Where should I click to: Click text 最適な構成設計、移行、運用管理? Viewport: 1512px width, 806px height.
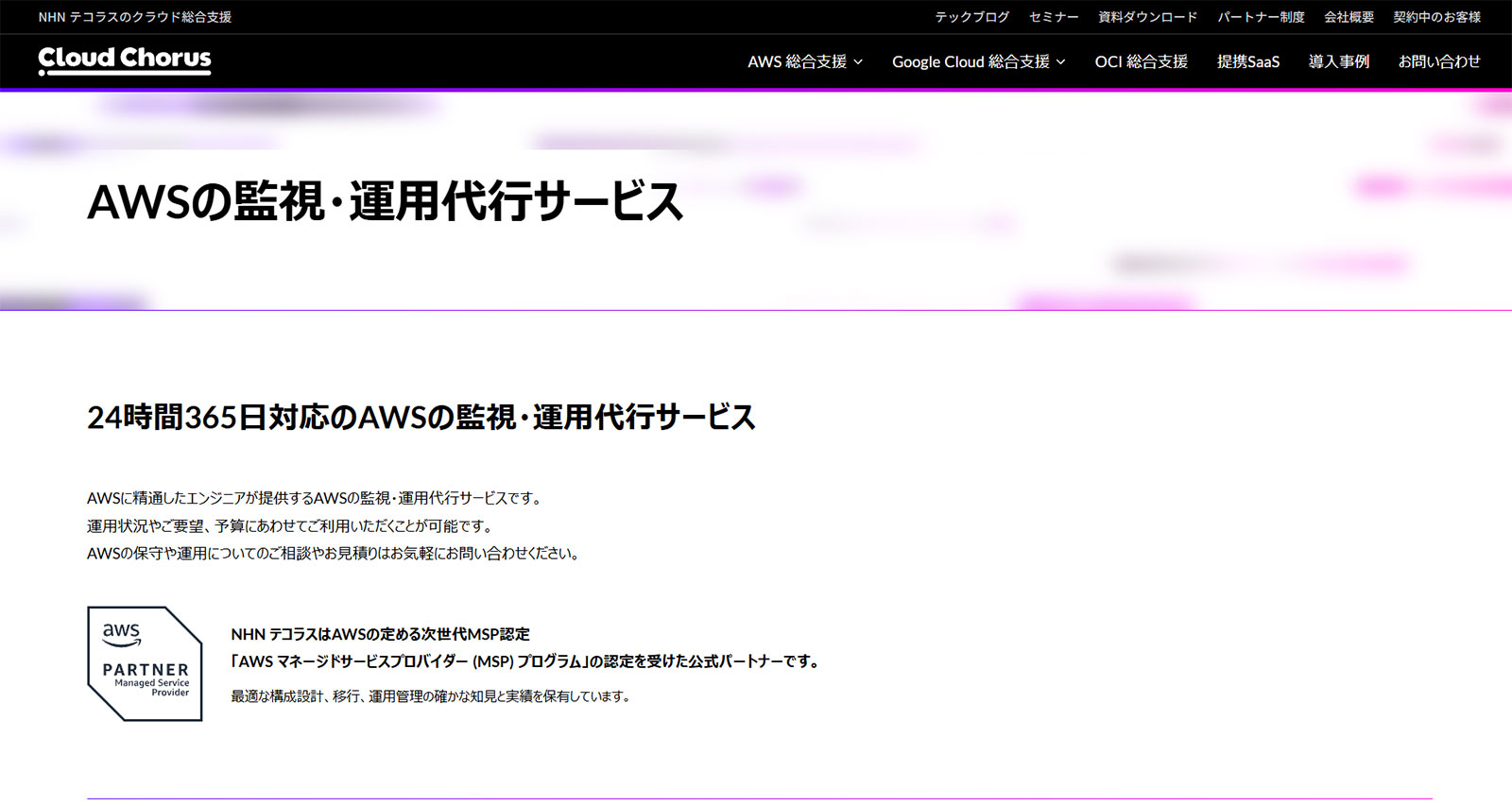tap(431, 696)
